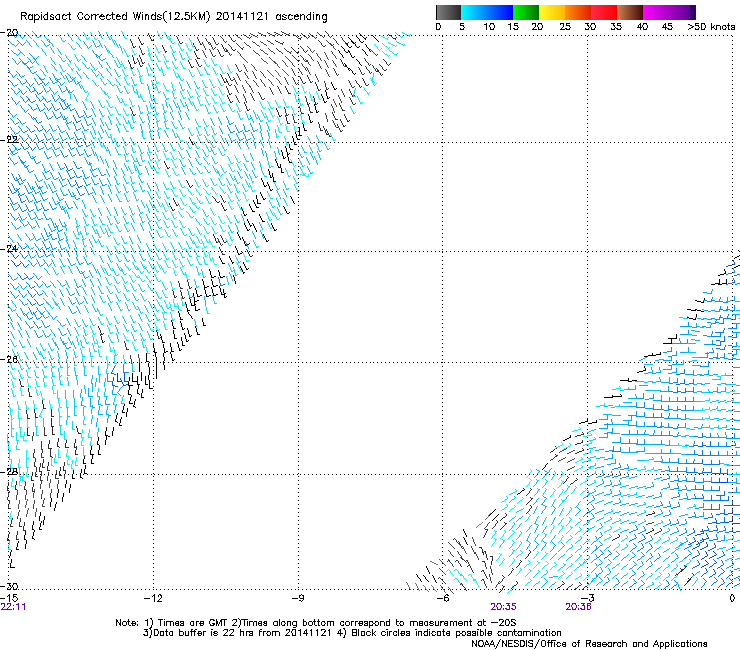Click the purple '20:35' time stamp
Image resolution: width=740 pixels, height=650 pixels.
503,607
